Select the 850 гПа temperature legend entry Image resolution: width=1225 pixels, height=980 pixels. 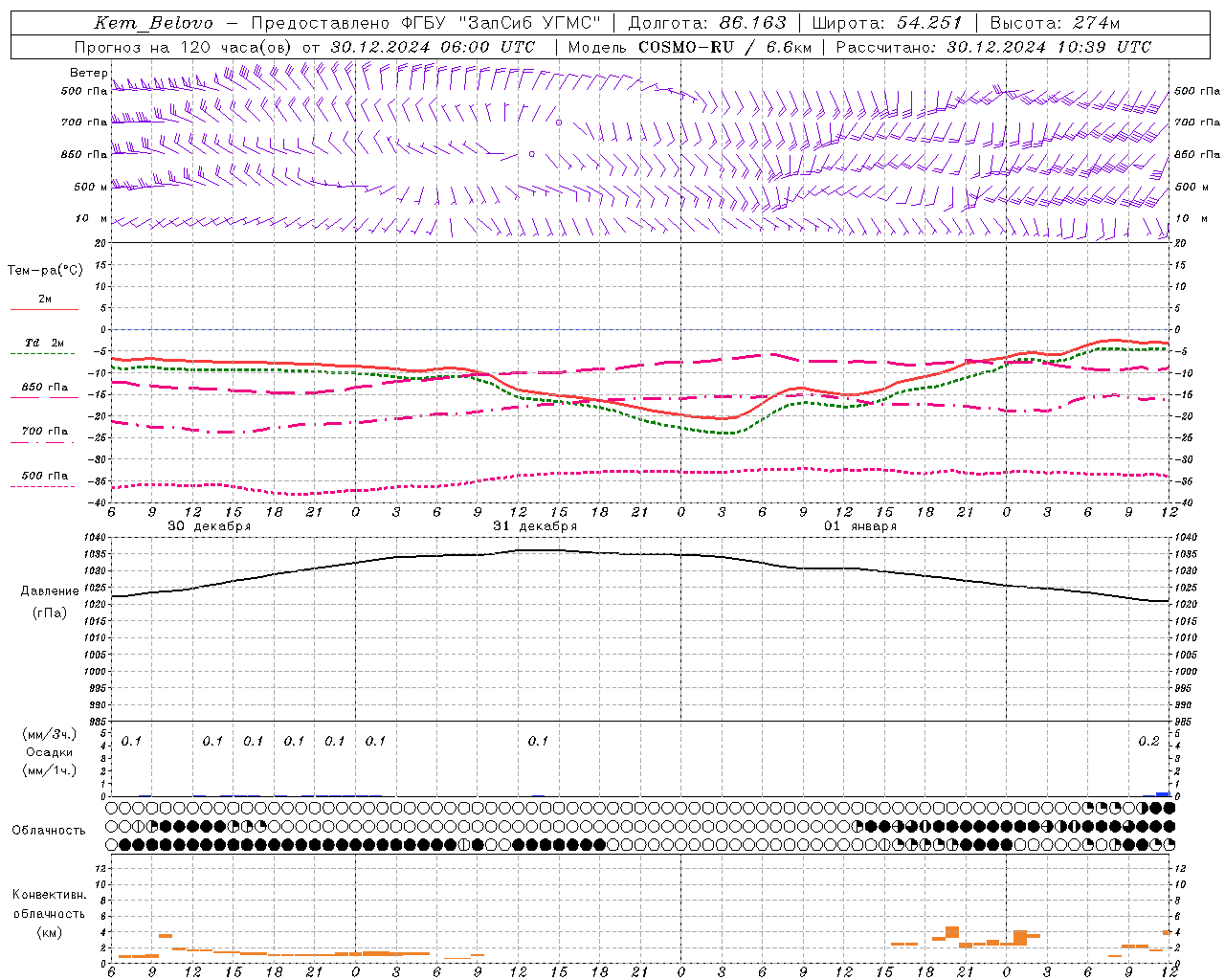coord(45,388)
